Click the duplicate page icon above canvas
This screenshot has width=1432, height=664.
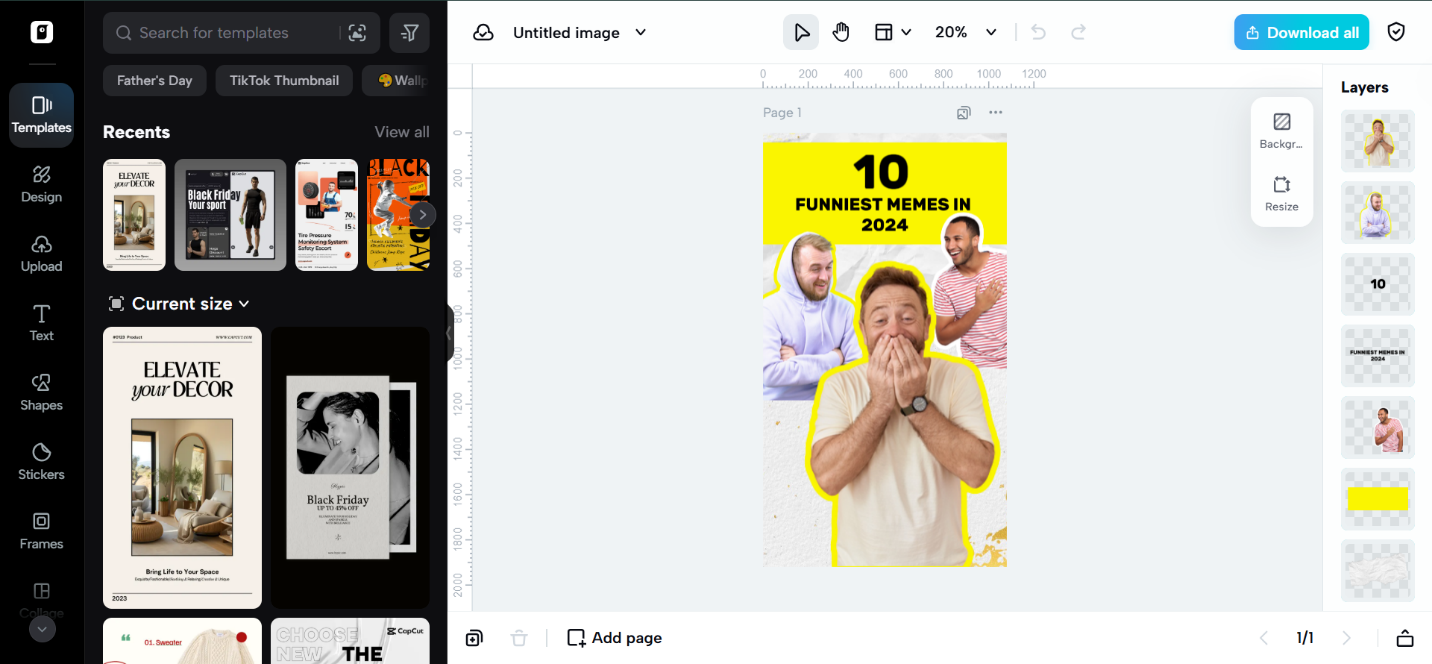click(963, 113)
